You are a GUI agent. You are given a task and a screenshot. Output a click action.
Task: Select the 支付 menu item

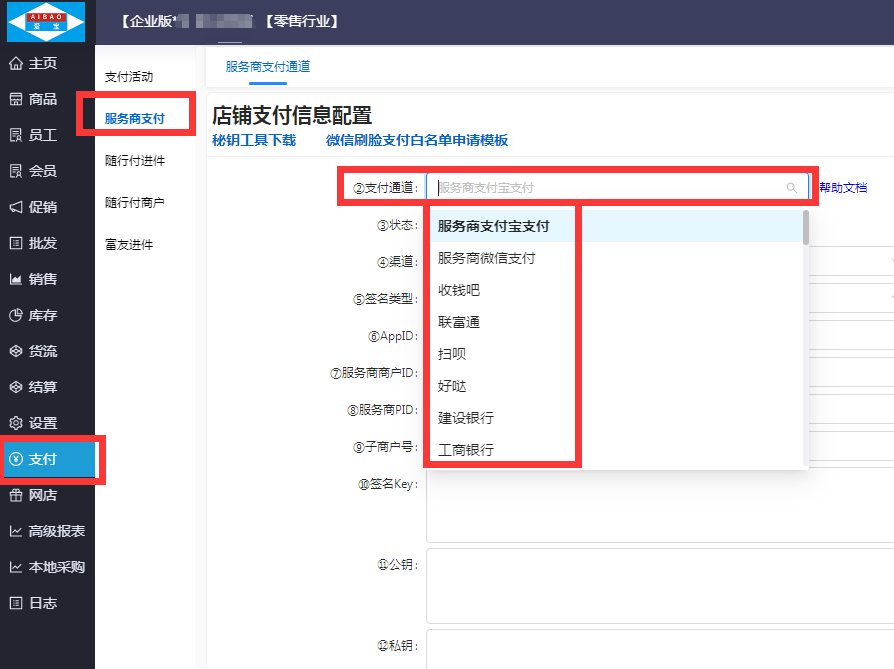tap(49, 459)
